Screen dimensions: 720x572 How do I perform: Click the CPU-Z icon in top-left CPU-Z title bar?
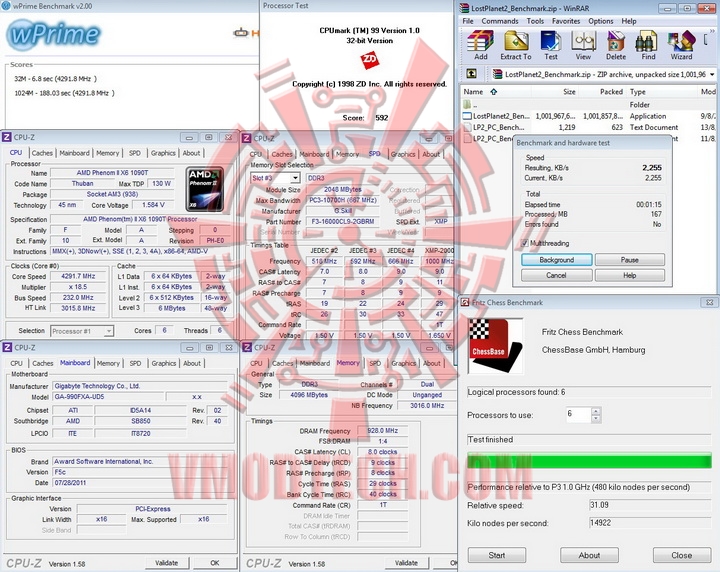[7, 137]
